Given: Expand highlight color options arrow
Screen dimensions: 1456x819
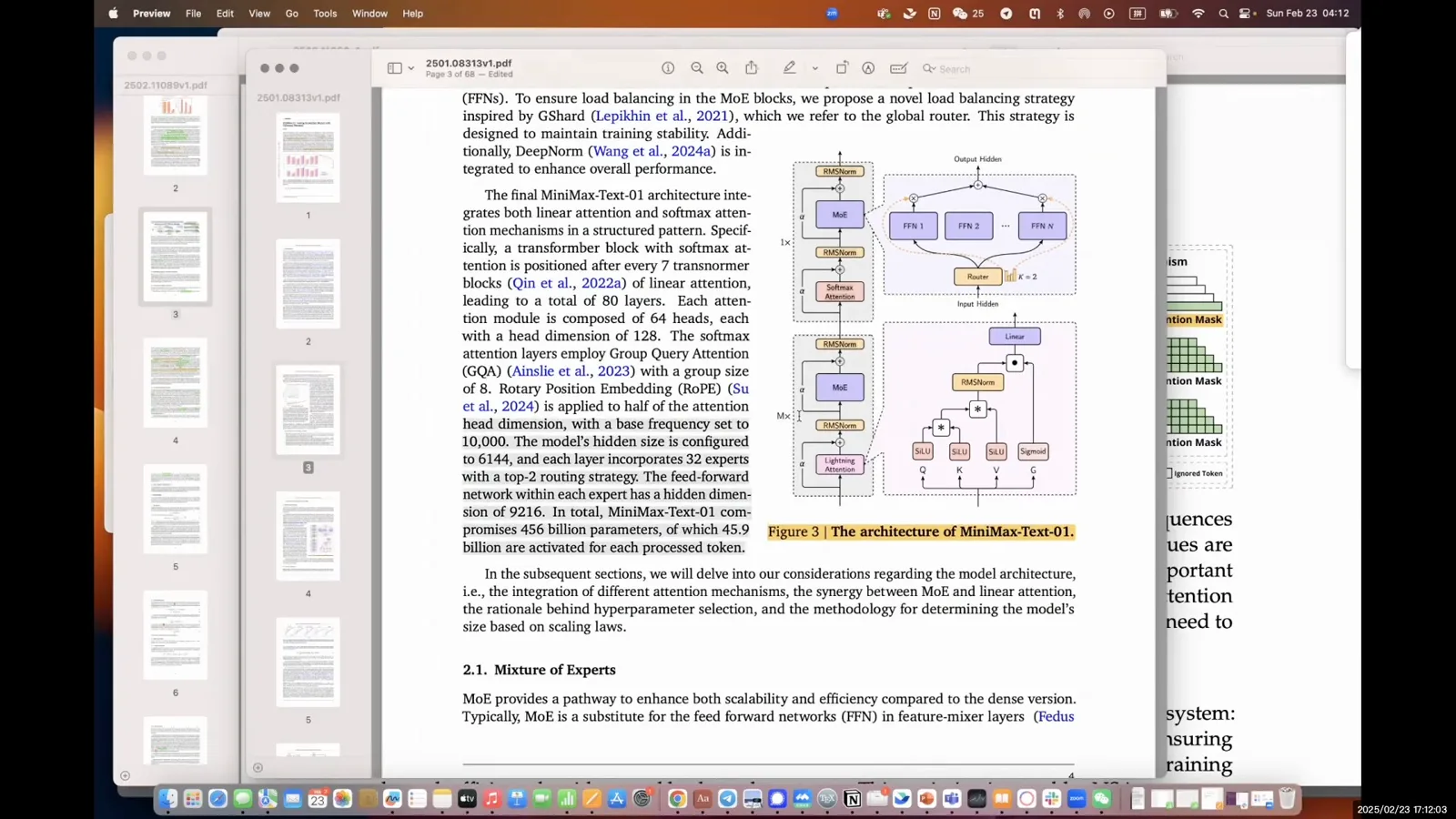Looking at the screenshot, I should coord(814,68).
